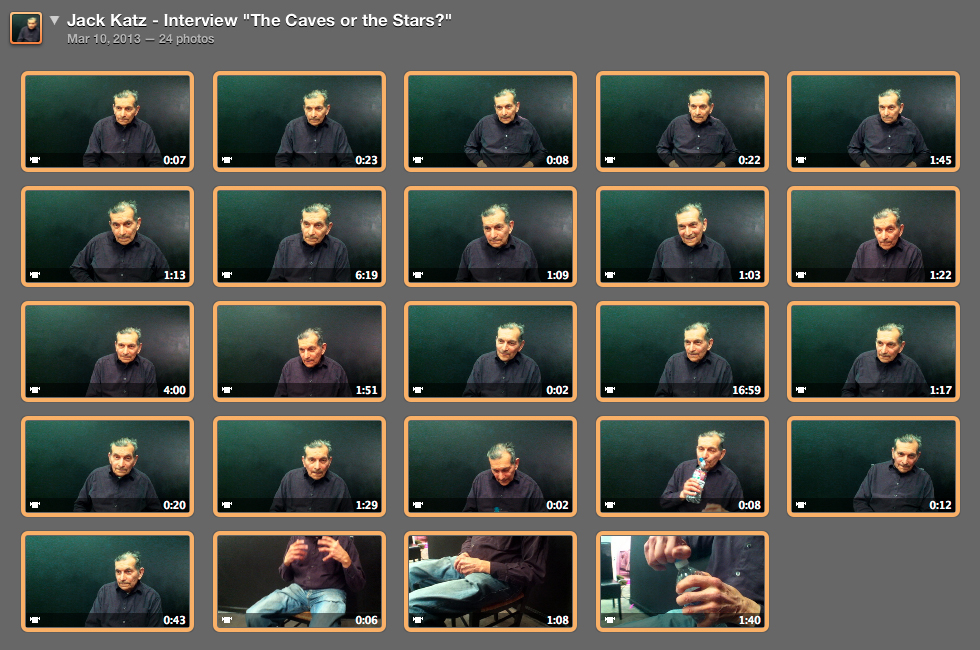Screen dimensions: 980x650
Task: Select the 1:29 video thumbnail
Action: coord(299,466)
